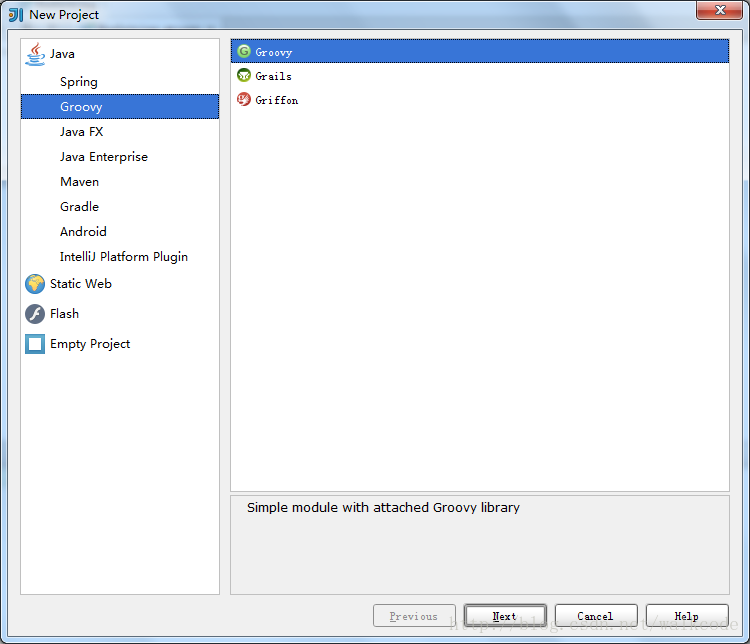Pick Gradle from the project types
The image size is (750, 644).
tap(79, 207)
